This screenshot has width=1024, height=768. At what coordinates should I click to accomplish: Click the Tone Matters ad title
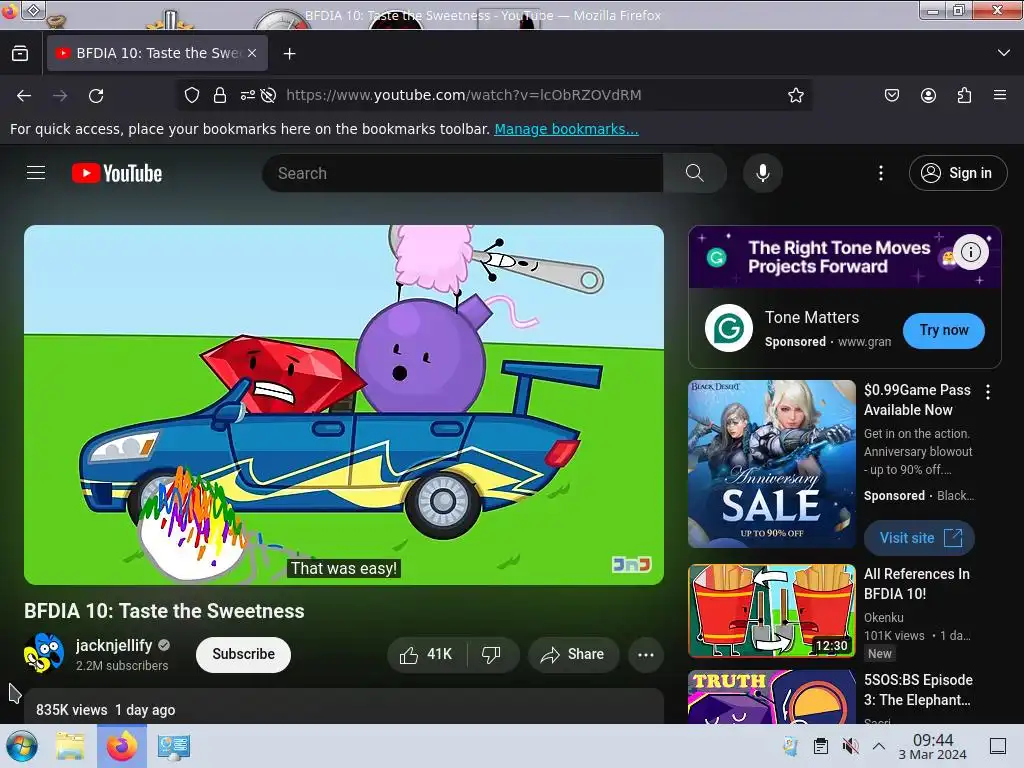click(x=812, y=317)
